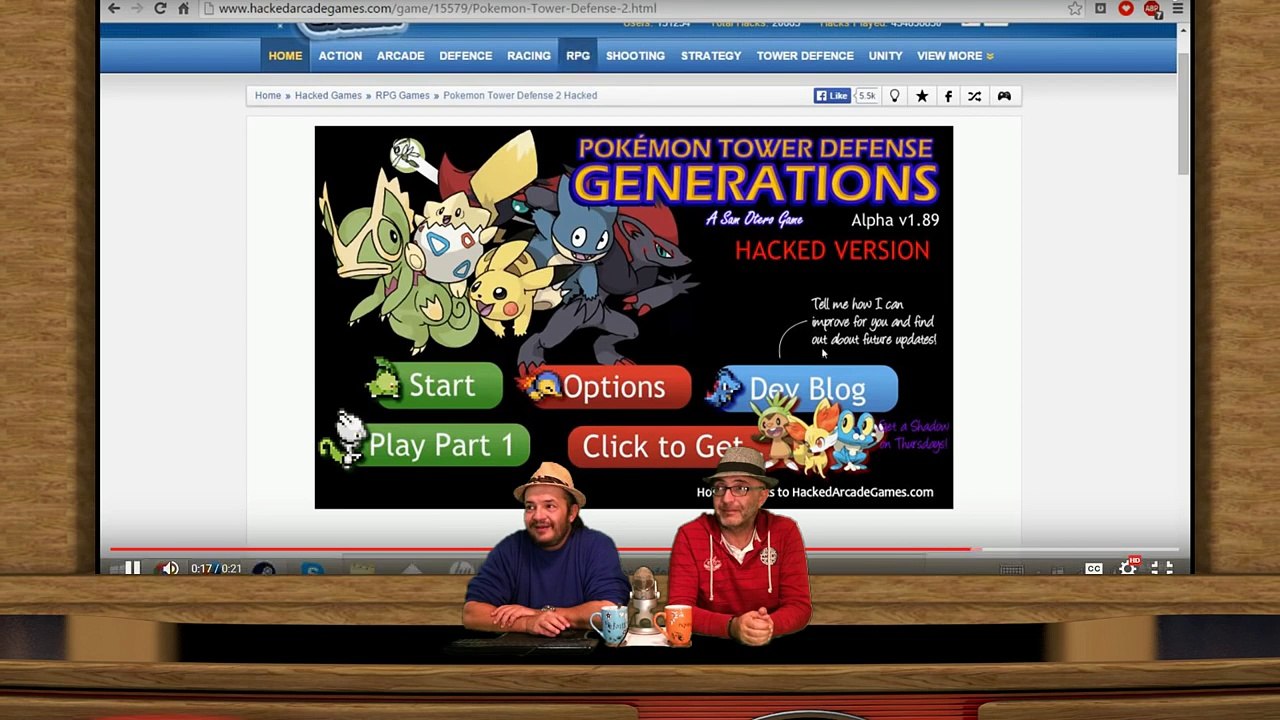Reload the page with refresh icon
The width and height of the screenshot is (1280, 720).
point(160,9)
